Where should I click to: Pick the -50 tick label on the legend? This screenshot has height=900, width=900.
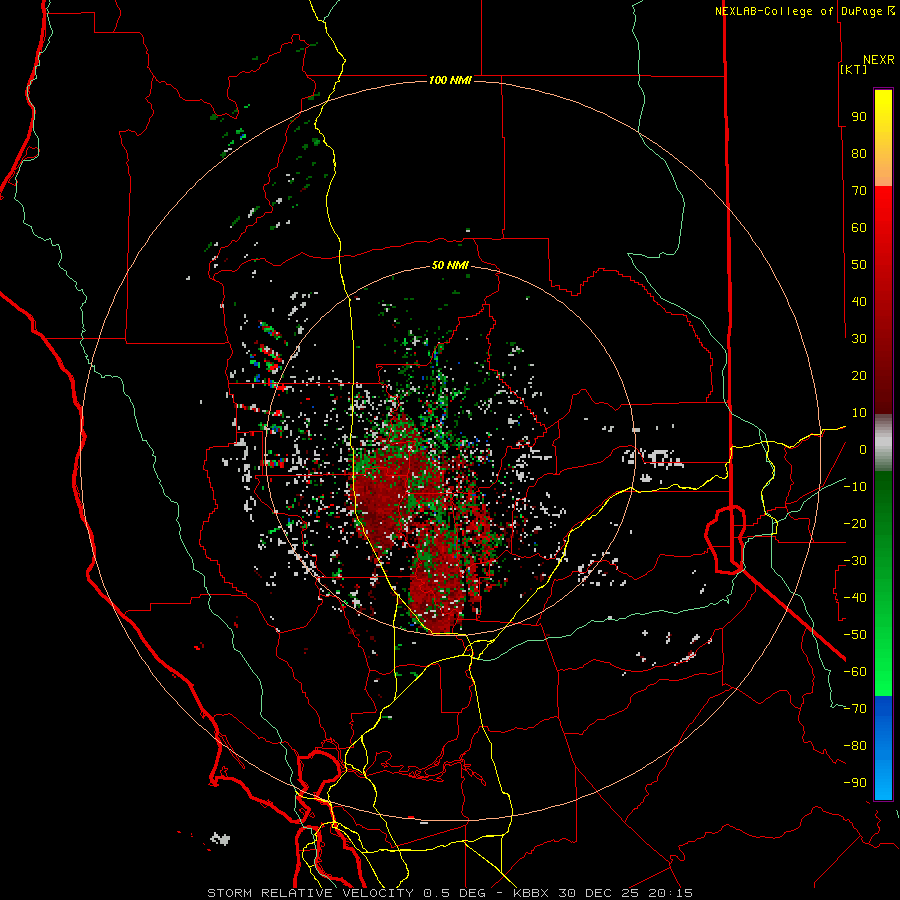click(855, 634)
